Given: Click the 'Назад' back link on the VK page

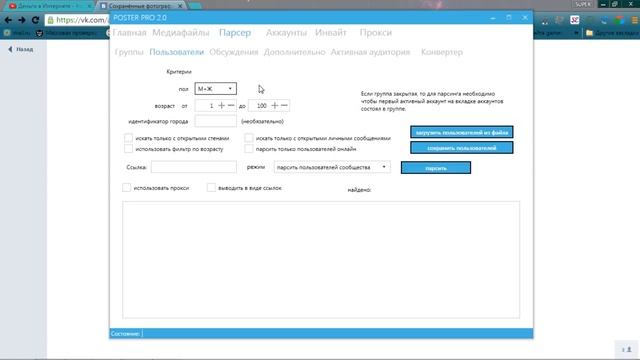Looking at the screenshot, I should [21, 49].
